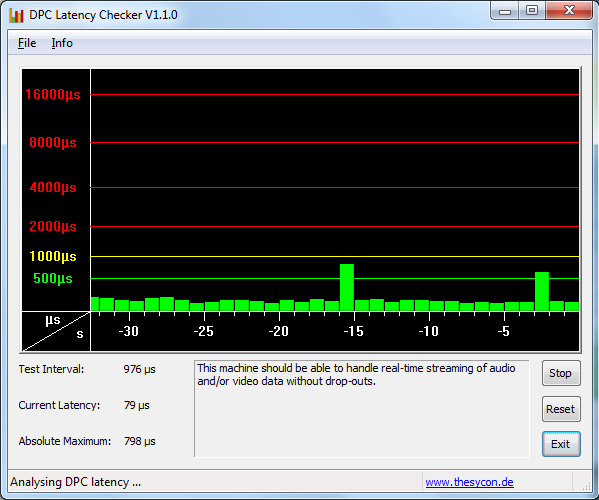Click the Current Latency 79 µs value
The image size is (599, 500).
tap(136, 406)
